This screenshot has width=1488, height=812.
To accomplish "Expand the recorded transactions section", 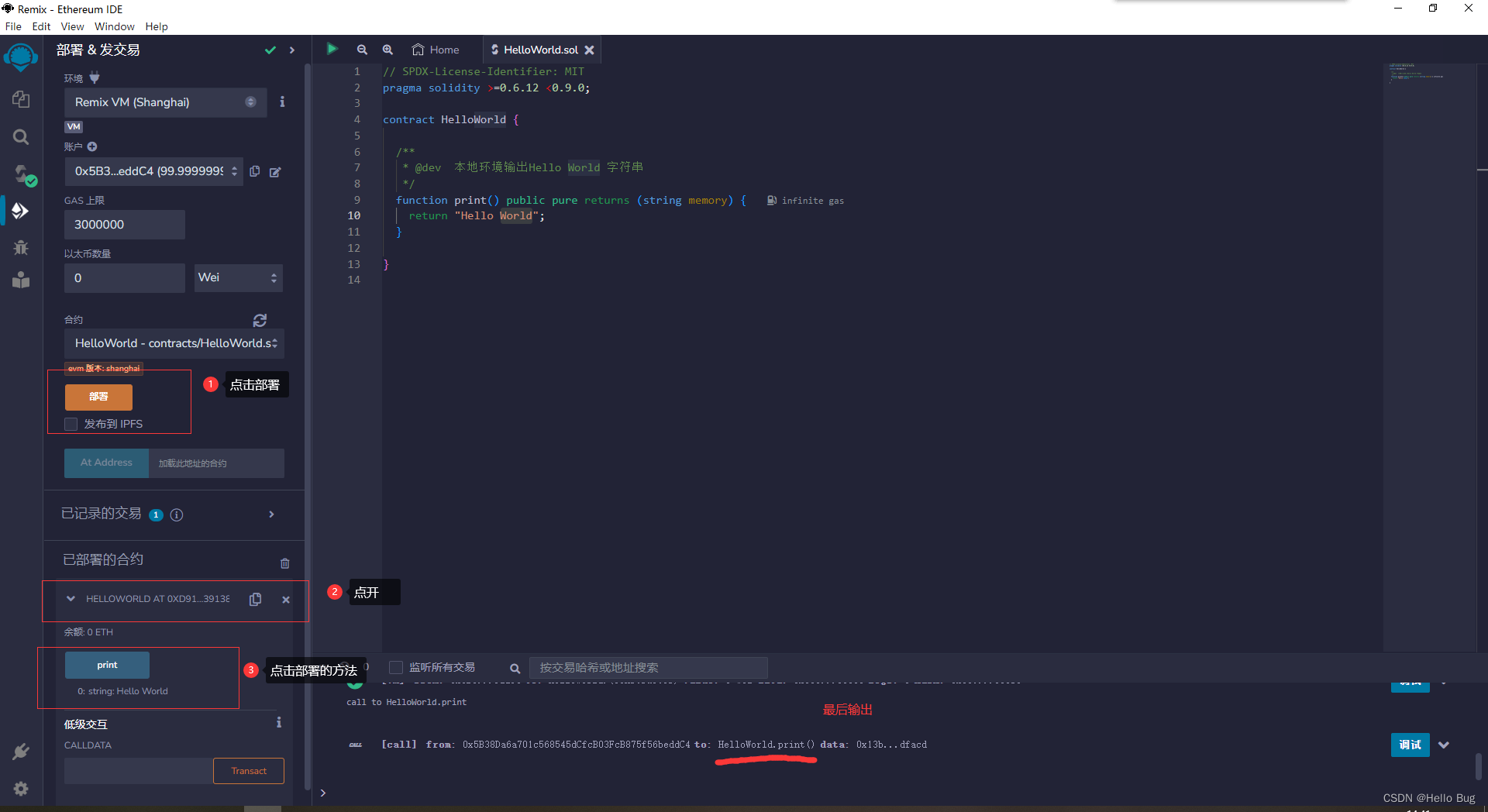I will (x=271, y=514).
